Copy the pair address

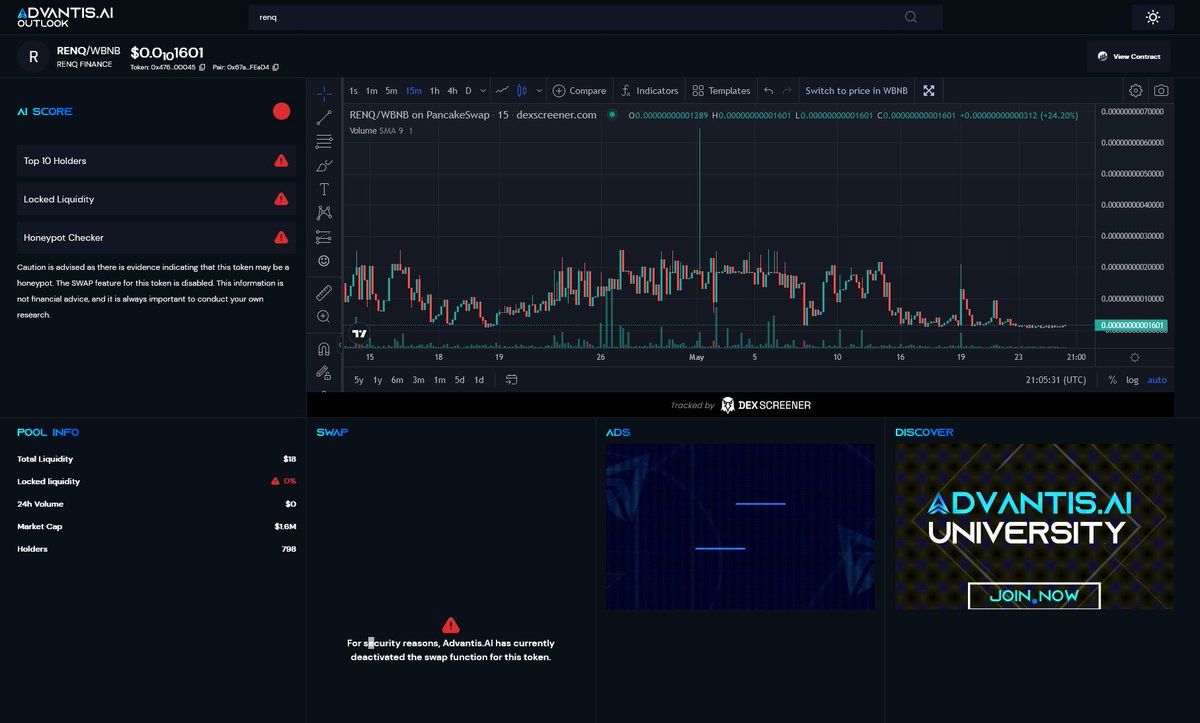pyautogui.click(x=276, y=67)
